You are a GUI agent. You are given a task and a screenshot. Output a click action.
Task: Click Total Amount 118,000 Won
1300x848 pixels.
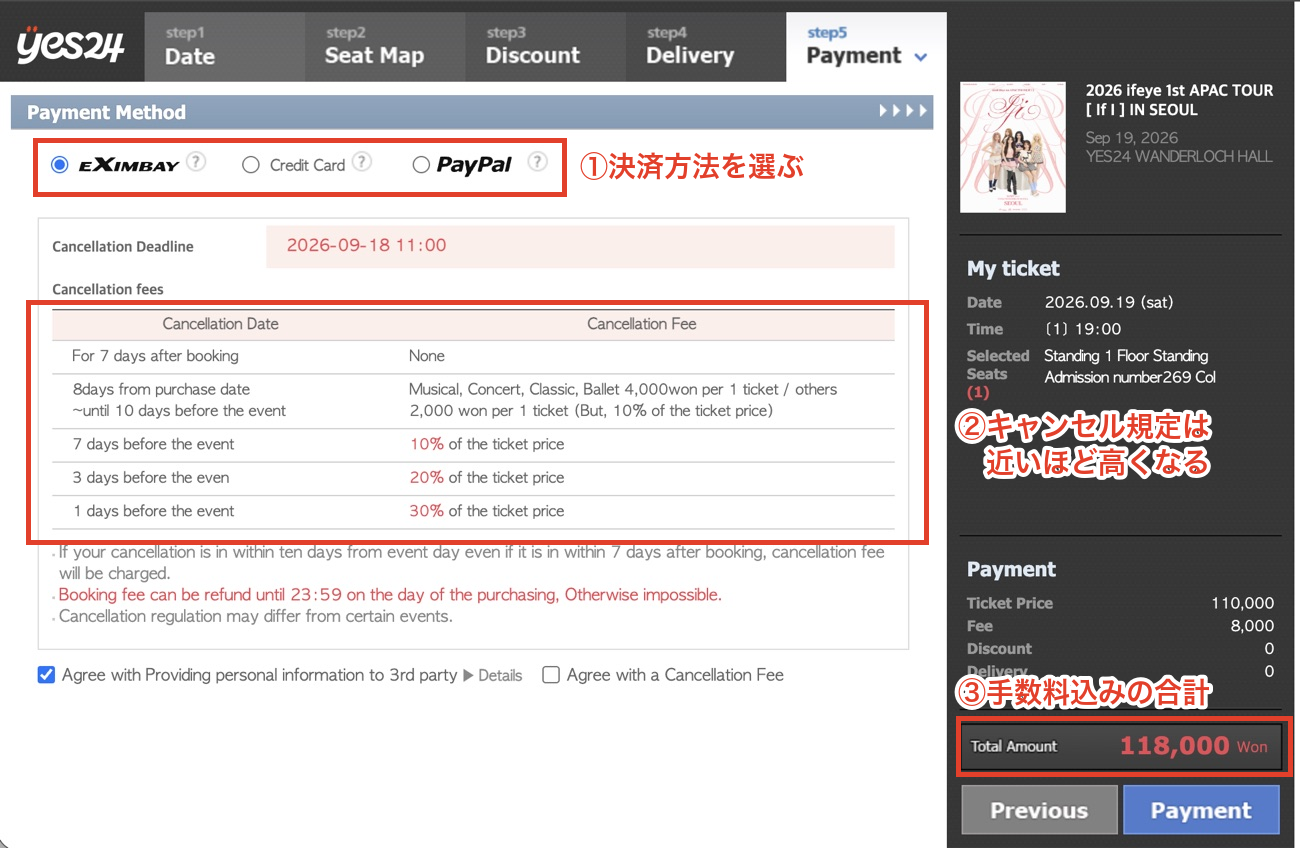point(1121,746)
